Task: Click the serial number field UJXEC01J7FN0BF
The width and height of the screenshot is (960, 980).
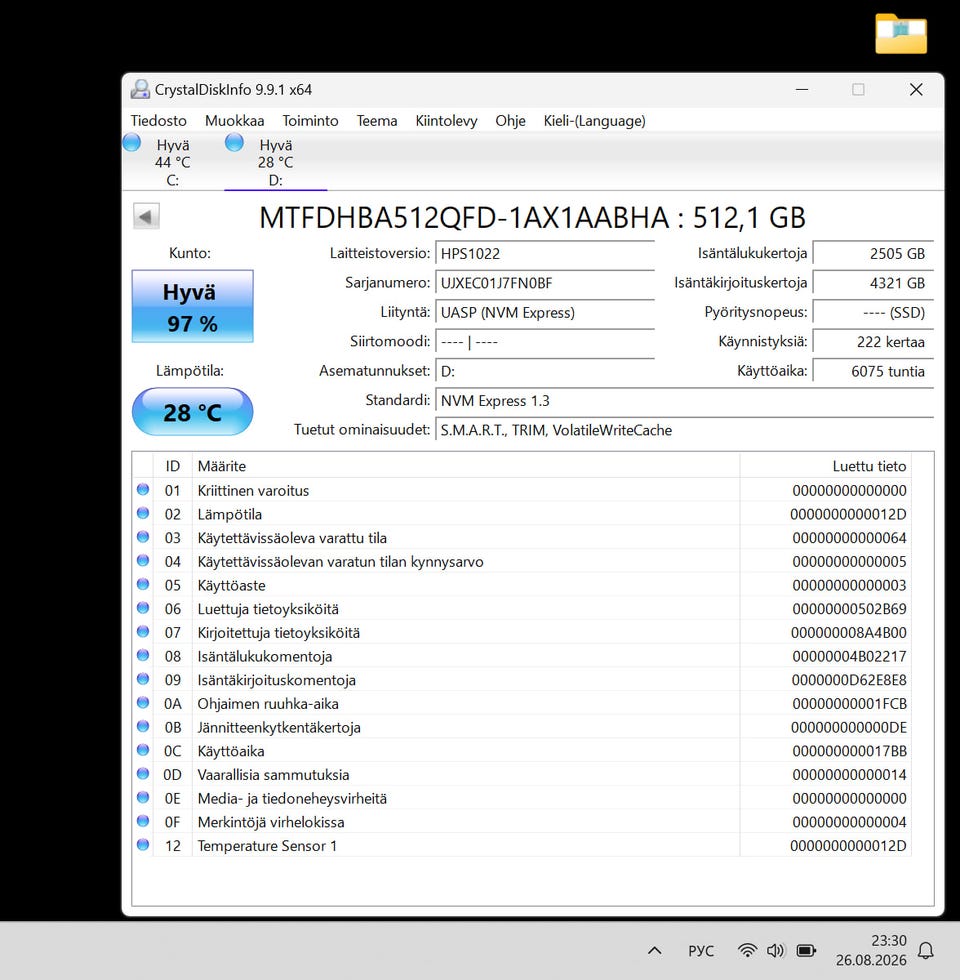Action: (544, 283)
